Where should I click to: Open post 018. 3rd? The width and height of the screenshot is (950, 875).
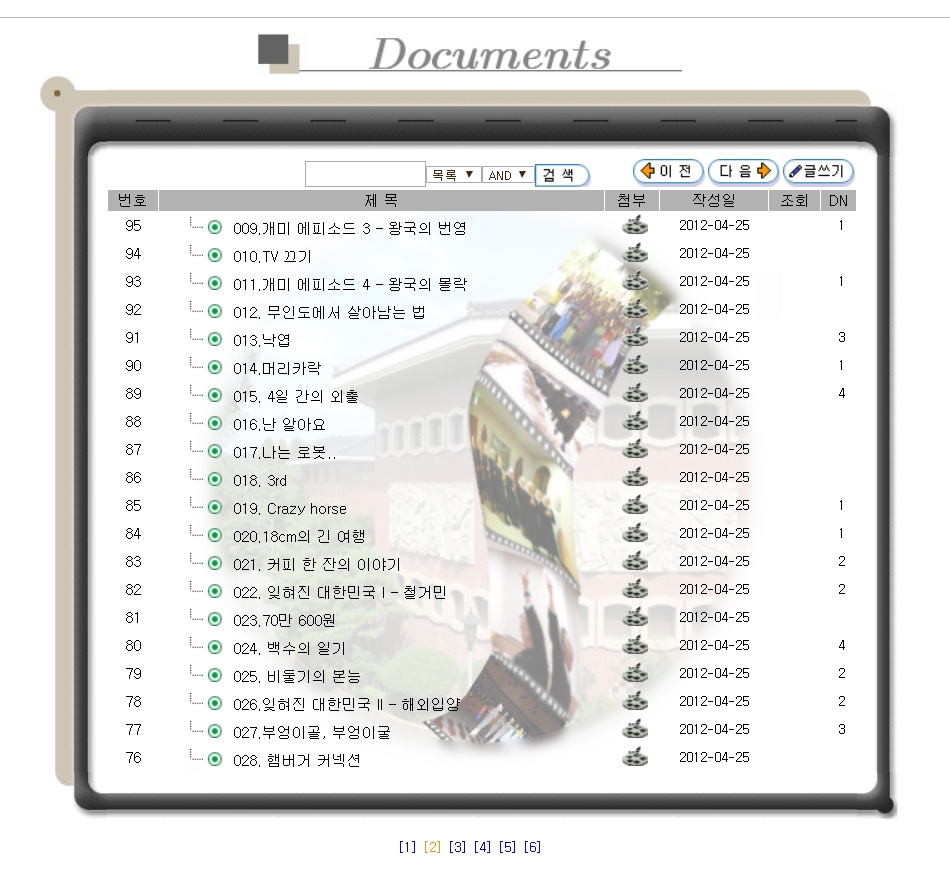260,481
